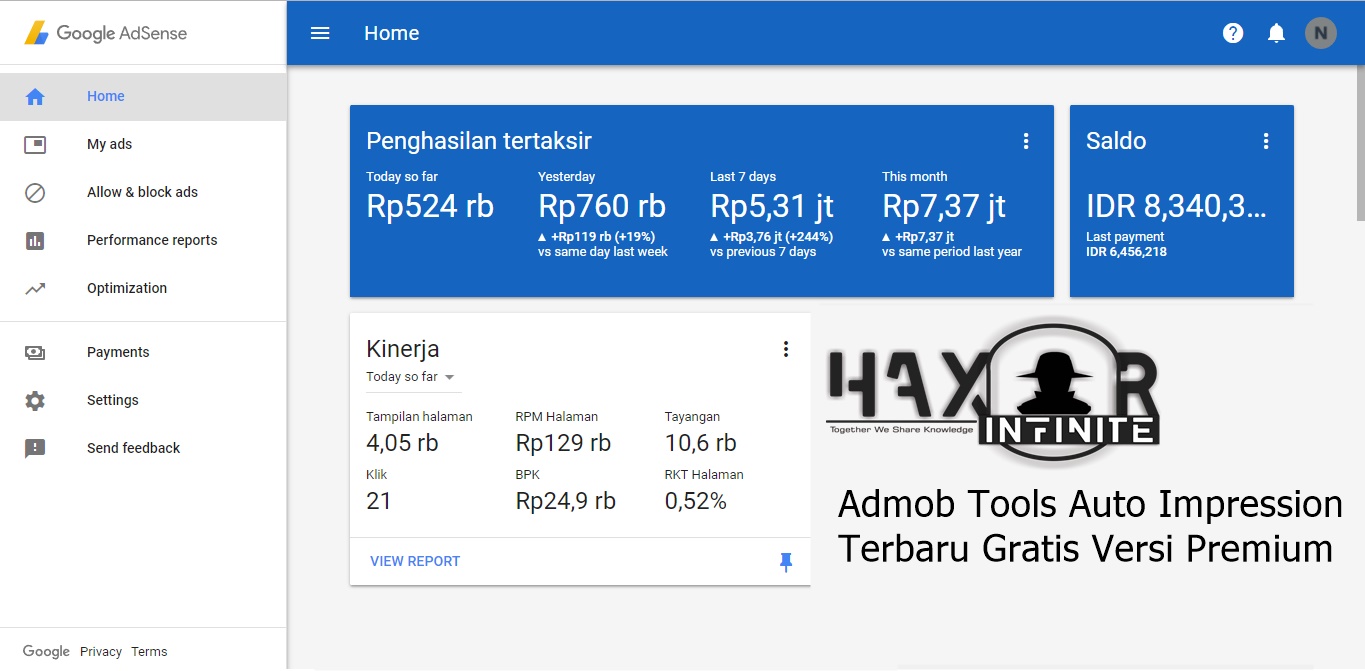Click the Home header title

click(392, 33)
